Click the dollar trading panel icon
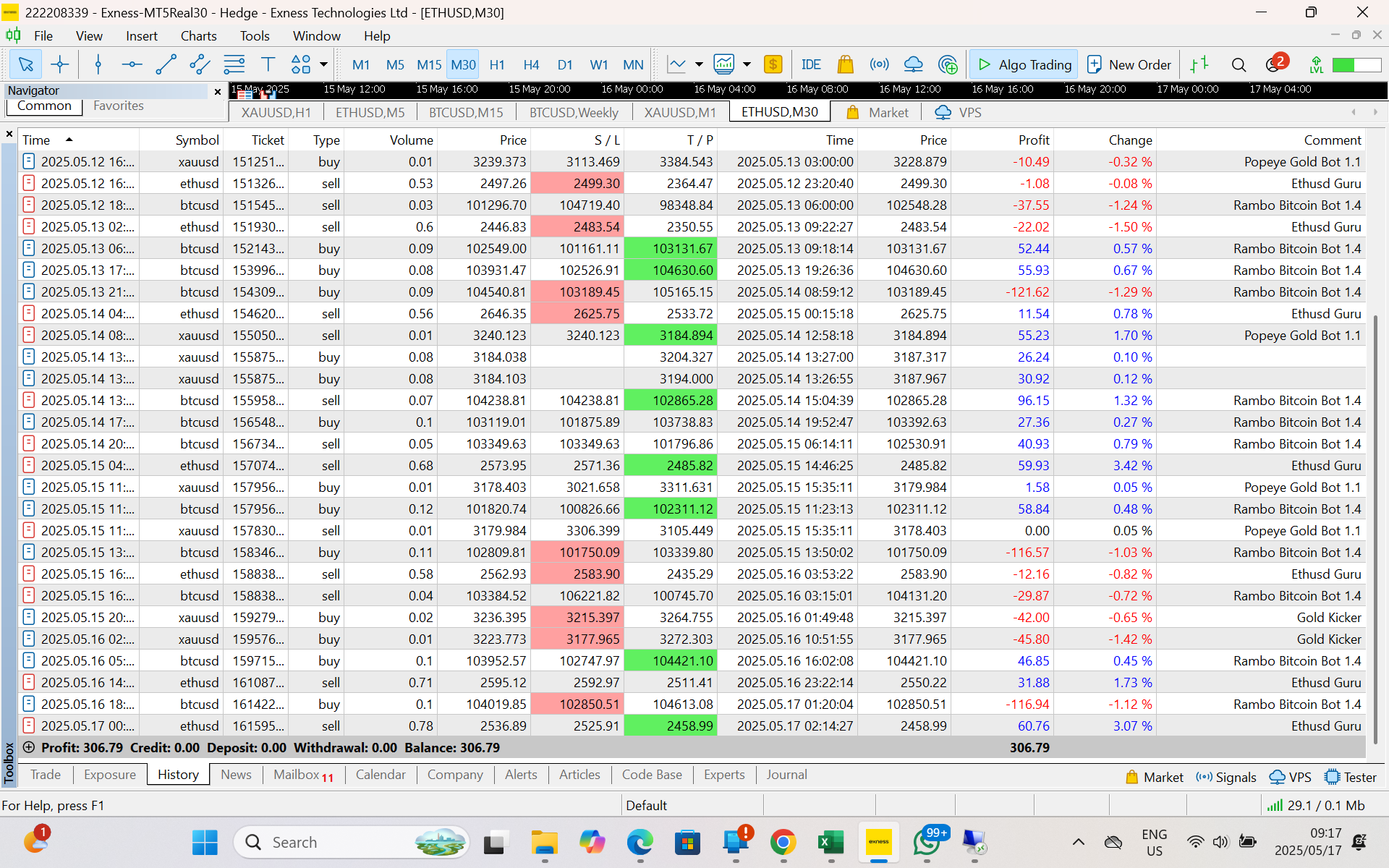1389x868 pixels. coord(773,65)
